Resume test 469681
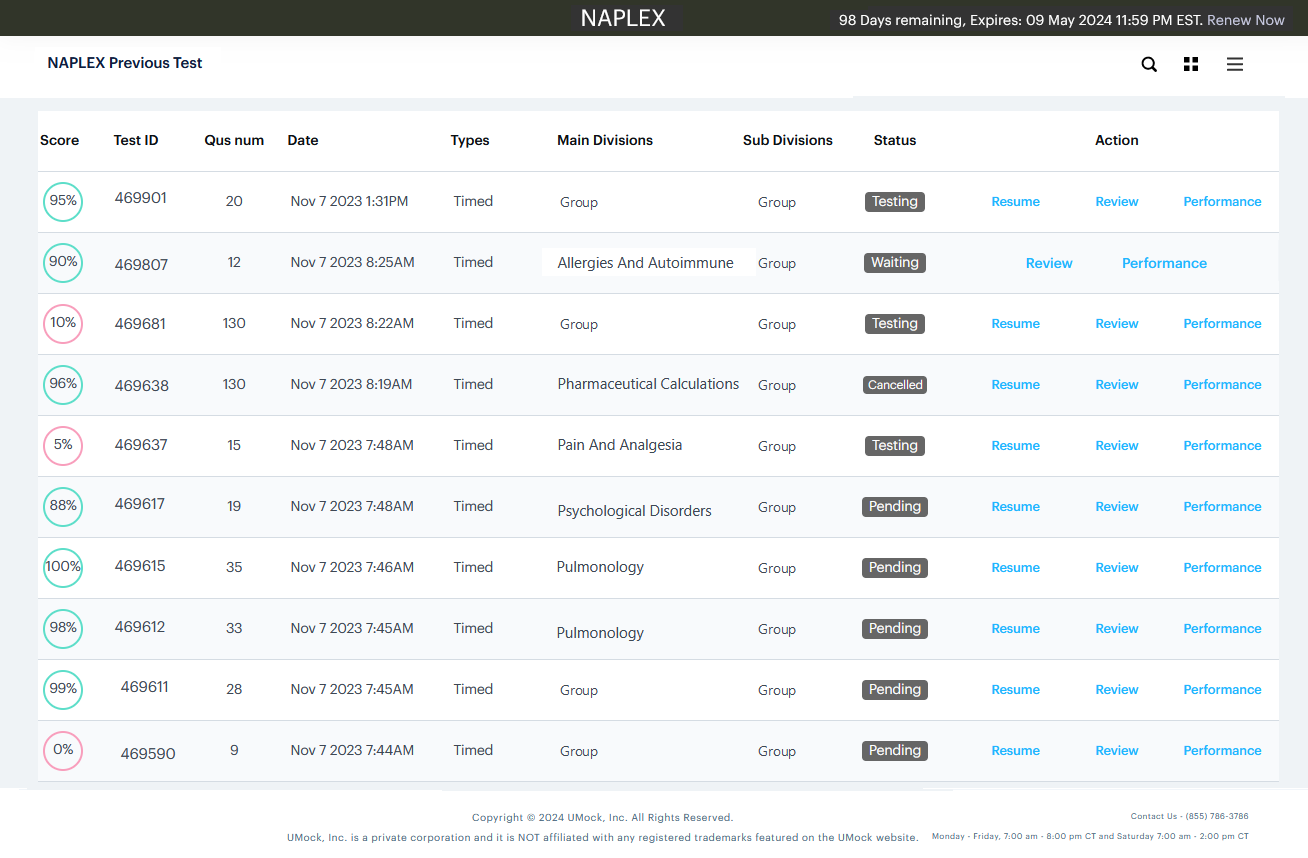 pyautogui.click(x=1016, y=324)
